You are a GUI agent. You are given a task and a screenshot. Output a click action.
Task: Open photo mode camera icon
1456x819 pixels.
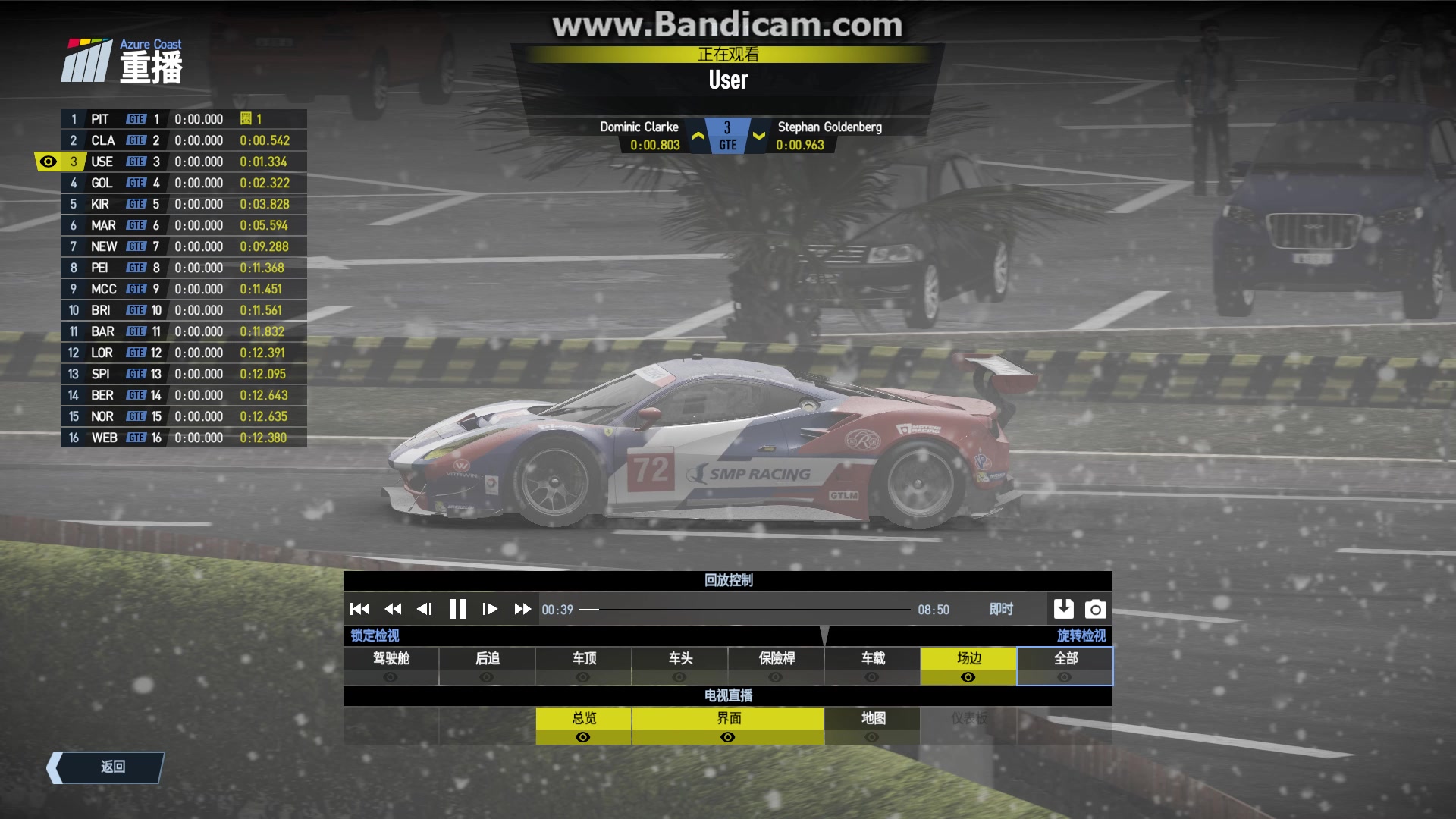[x=1096, y=609]
